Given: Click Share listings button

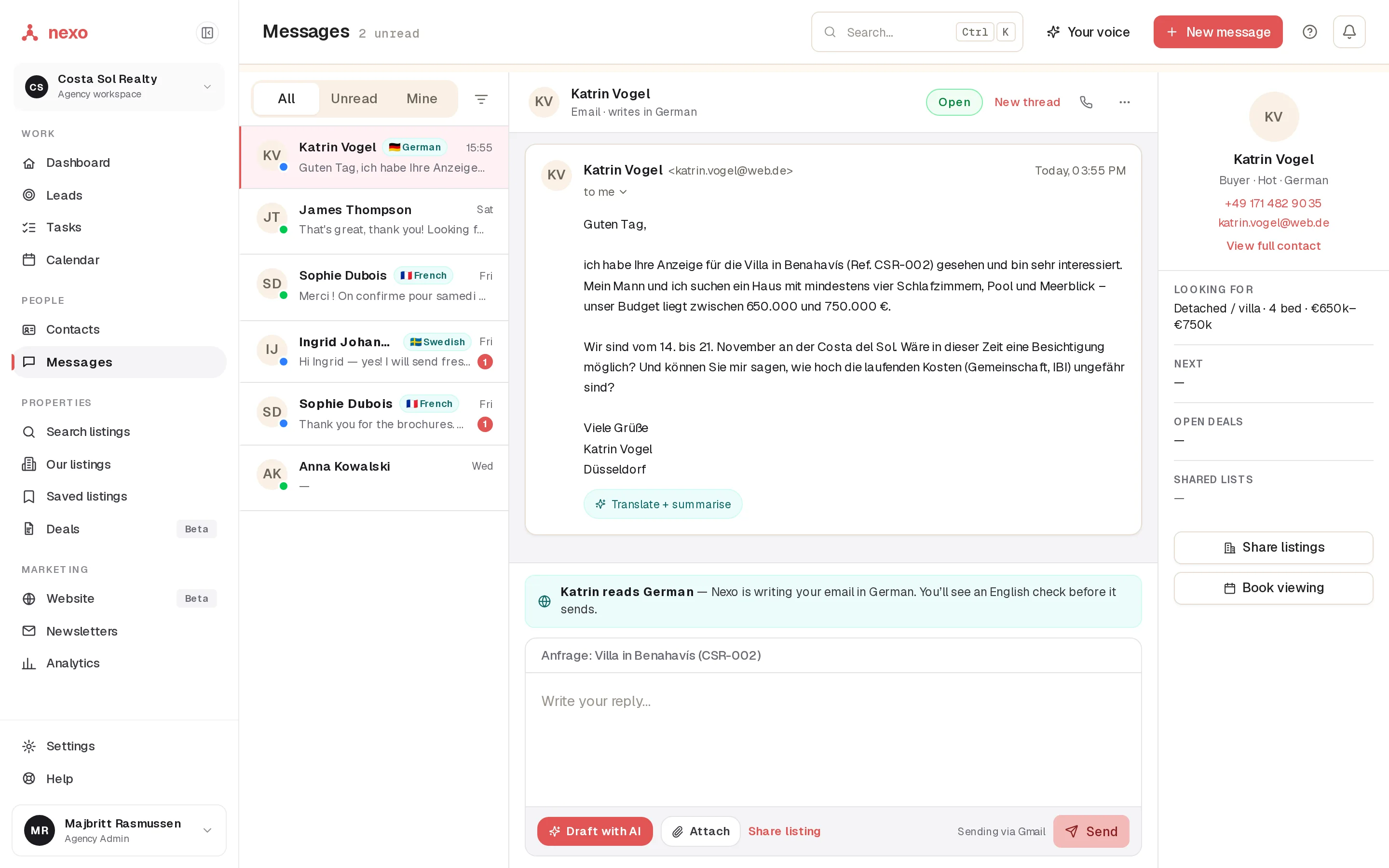Looking at the screenshot, I should 1273,547.
